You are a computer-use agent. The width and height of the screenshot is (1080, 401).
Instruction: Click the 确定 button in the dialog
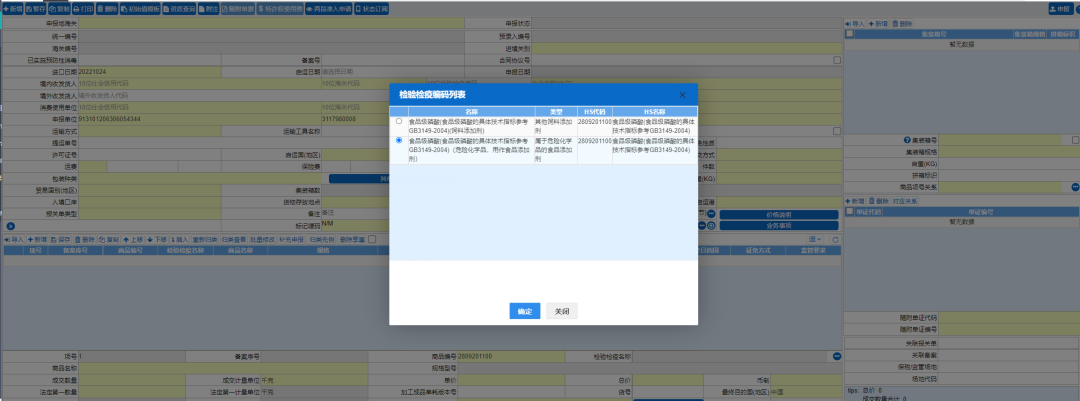click(524, 311)
